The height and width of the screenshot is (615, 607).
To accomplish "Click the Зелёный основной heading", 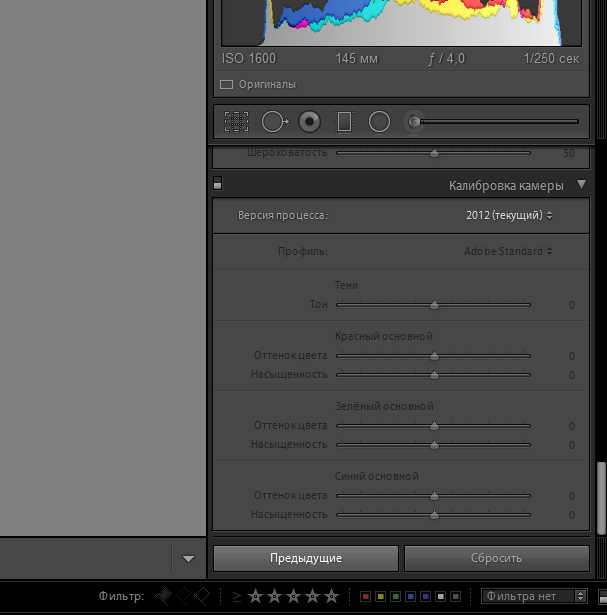I will (x=384, y=406).
